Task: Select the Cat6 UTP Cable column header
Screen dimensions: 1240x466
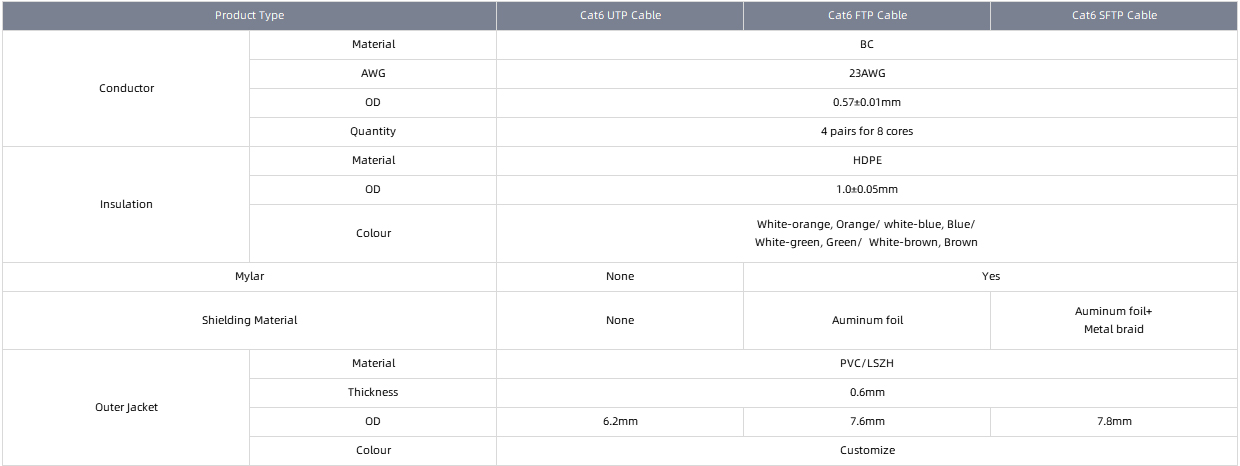Action: click(620, 15)
